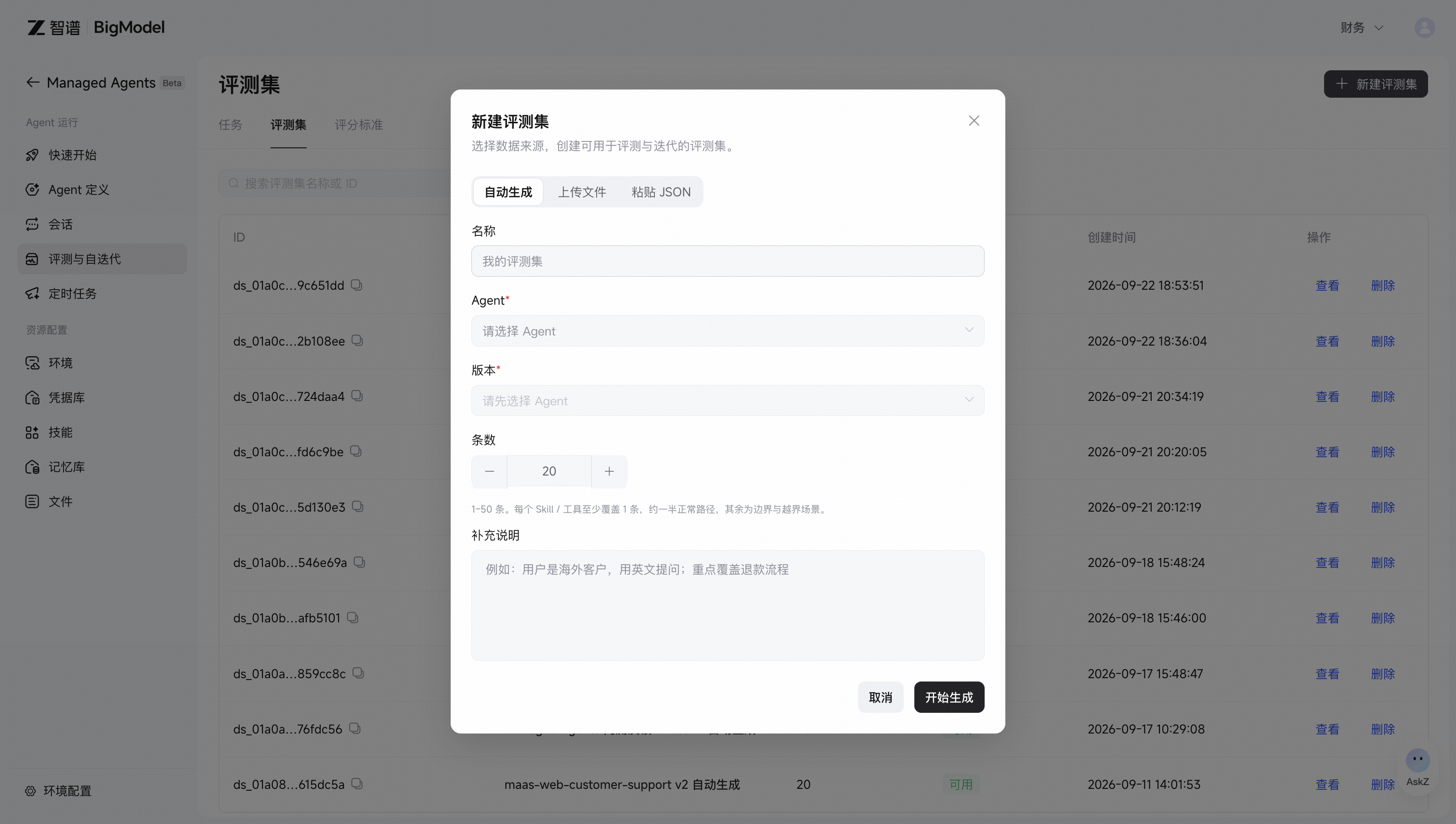
Task: Increase 条数 with plus button
Action: (x=609, y=471)
